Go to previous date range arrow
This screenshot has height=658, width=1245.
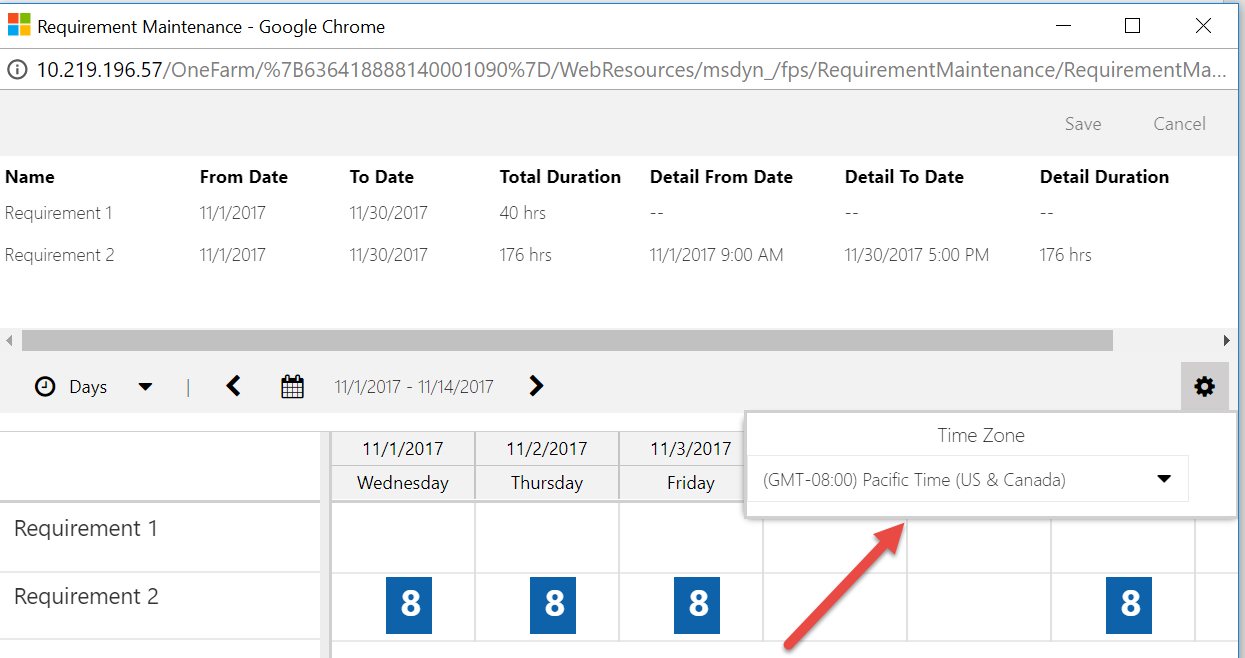(x=234, y=386)
